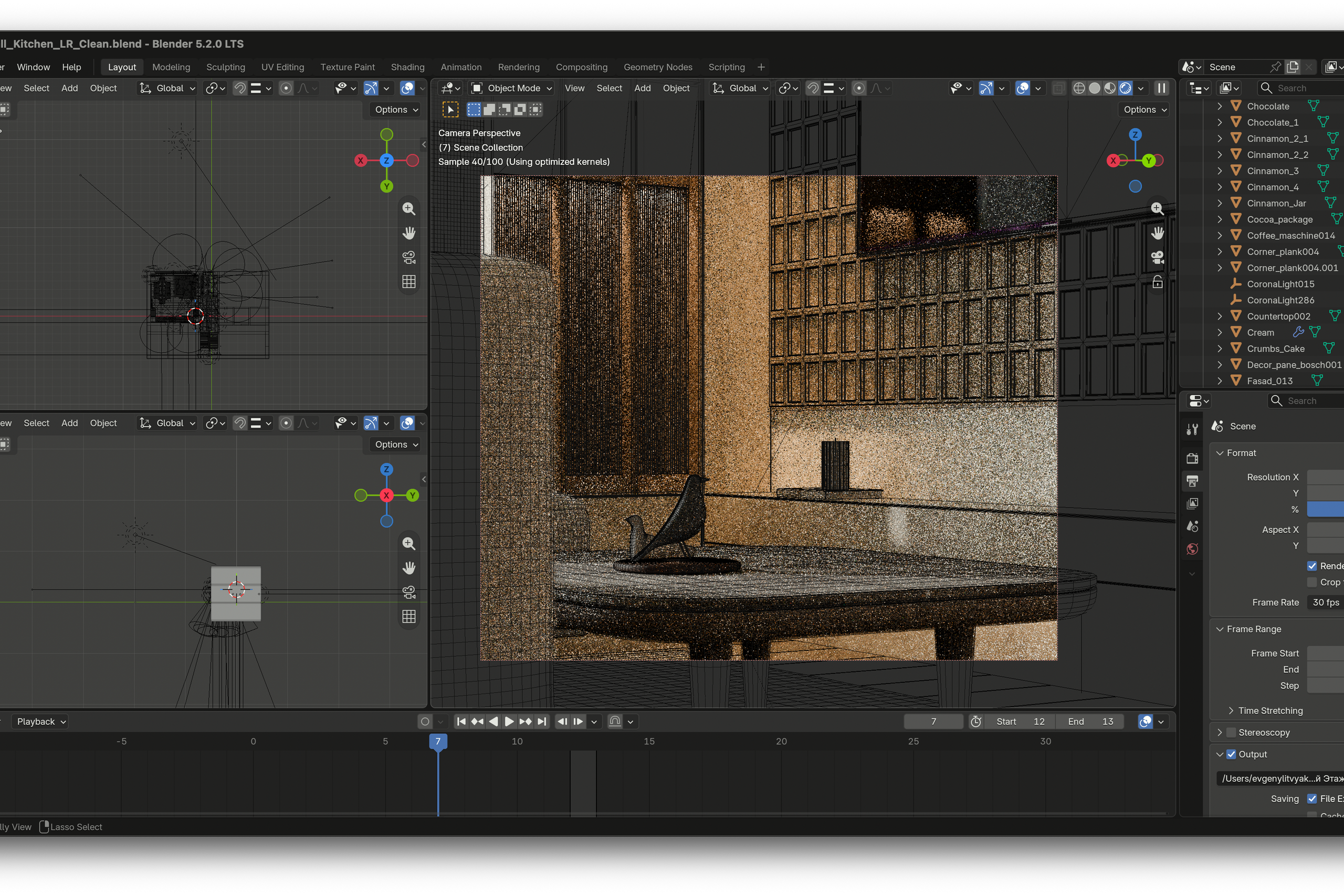Open Global orientation dropdown in camera viewport

coord(740,88)
